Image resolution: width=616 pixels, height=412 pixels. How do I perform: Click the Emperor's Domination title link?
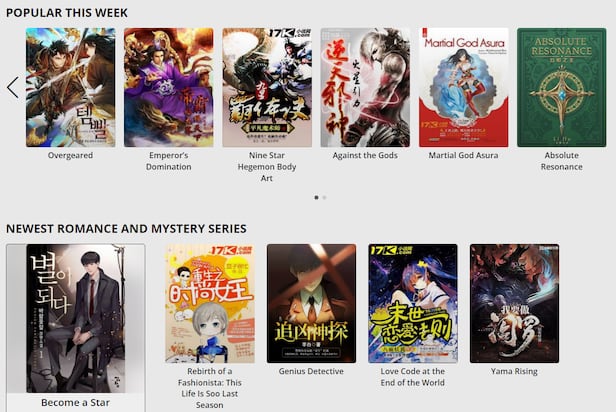point(169,161)
